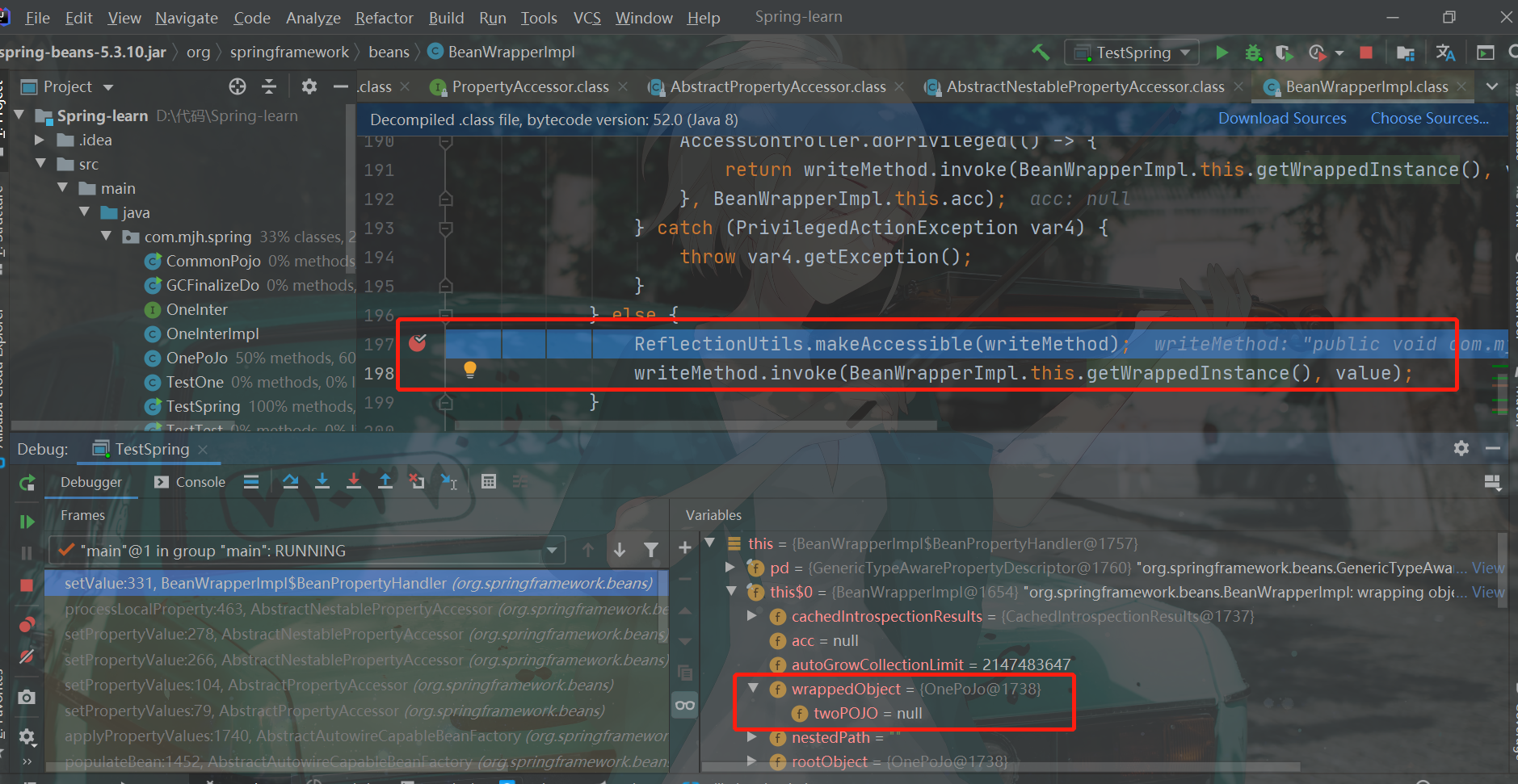The width and height of the screenshot is (1518, 784).
Task: Collapse the src folder in Project tree
Action: tap(42, 164)
